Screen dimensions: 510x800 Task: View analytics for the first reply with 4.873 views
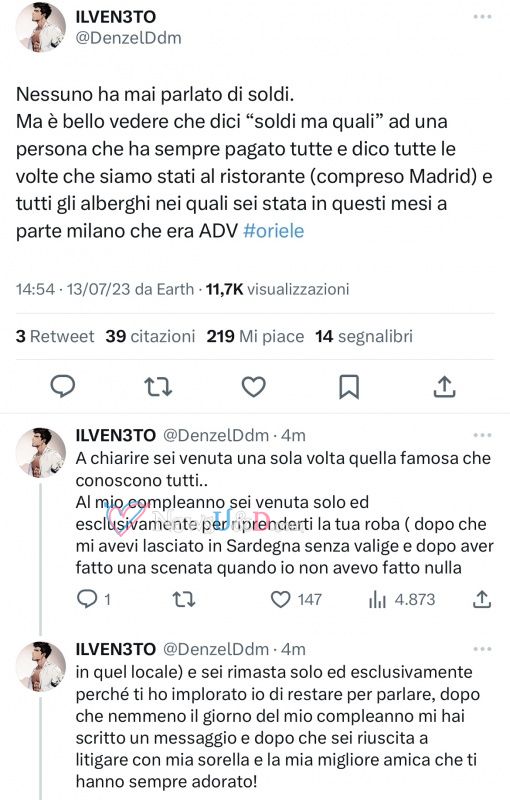[402, 599]
